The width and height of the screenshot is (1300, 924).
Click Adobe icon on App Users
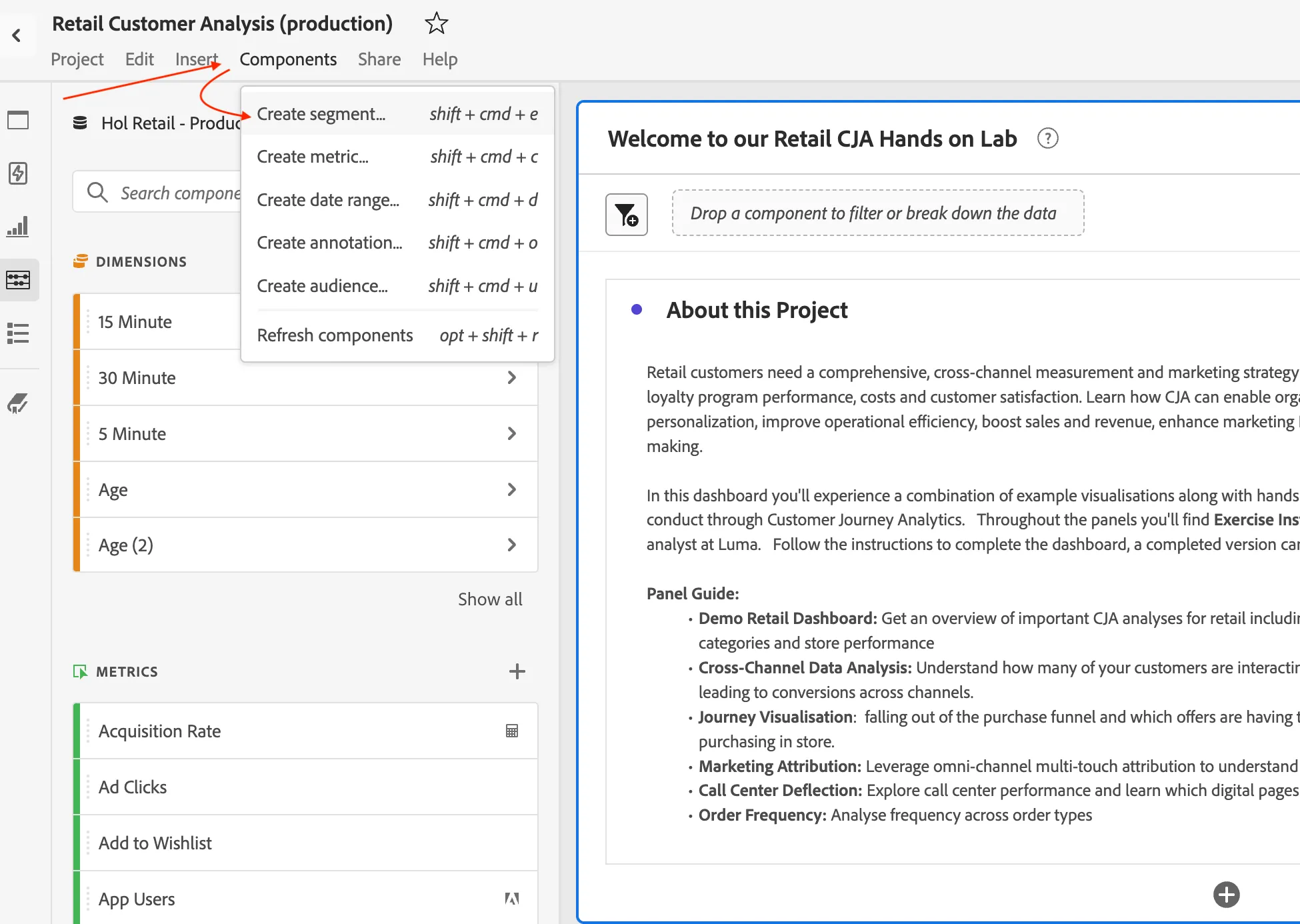tap(512, 899)
